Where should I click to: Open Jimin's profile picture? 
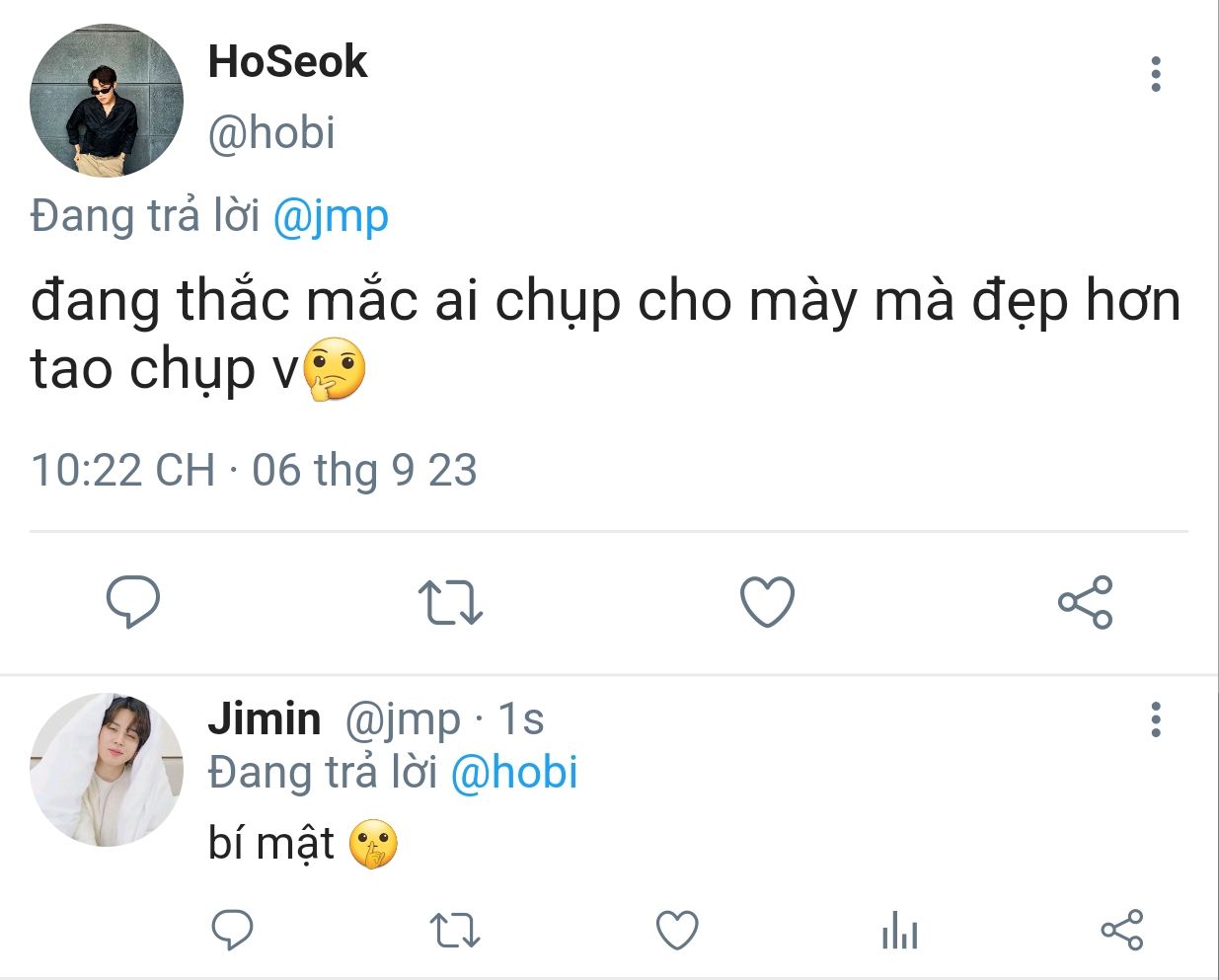pos(107,770)
